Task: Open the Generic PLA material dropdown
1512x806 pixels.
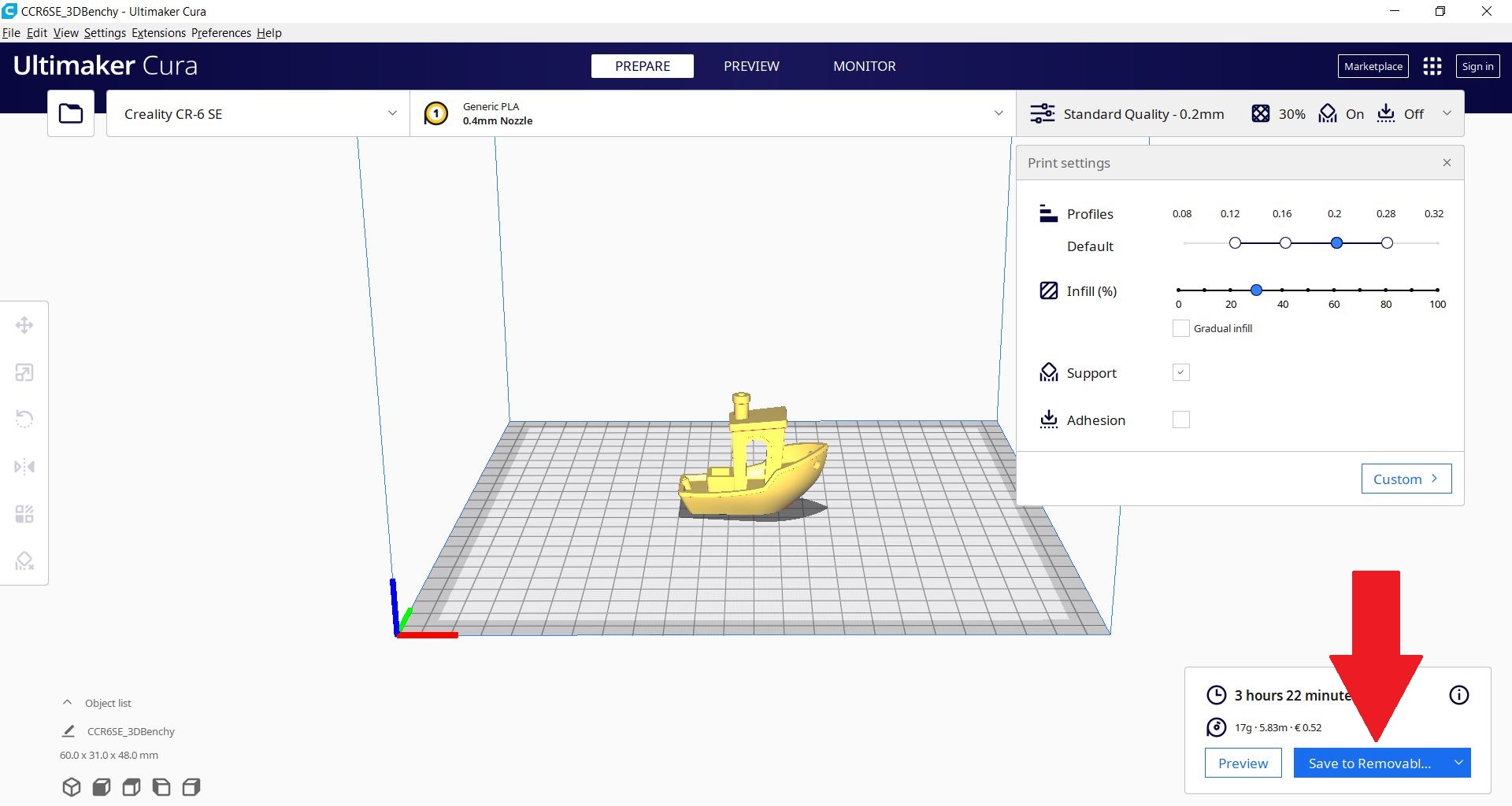Action: (713, 114)
